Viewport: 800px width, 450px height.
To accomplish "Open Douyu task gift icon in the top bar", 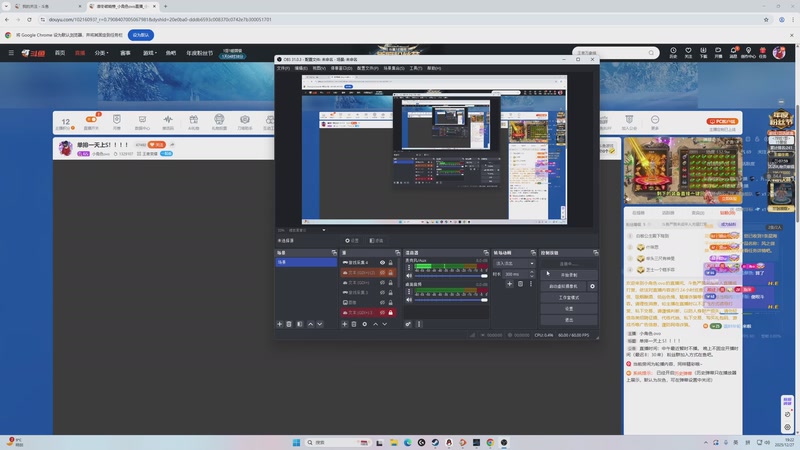I will point(763,52).
